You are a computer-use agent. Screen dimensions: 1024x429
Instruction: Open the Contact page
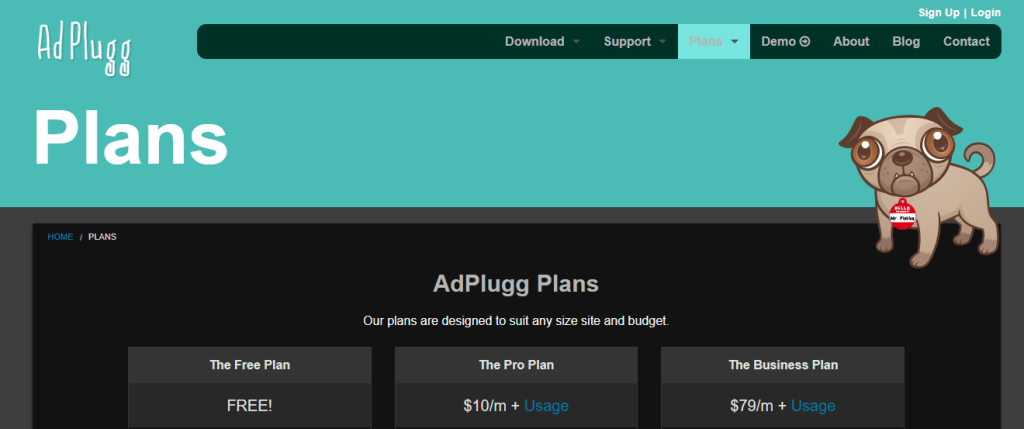pyautogui.click(x=966, y=42)
